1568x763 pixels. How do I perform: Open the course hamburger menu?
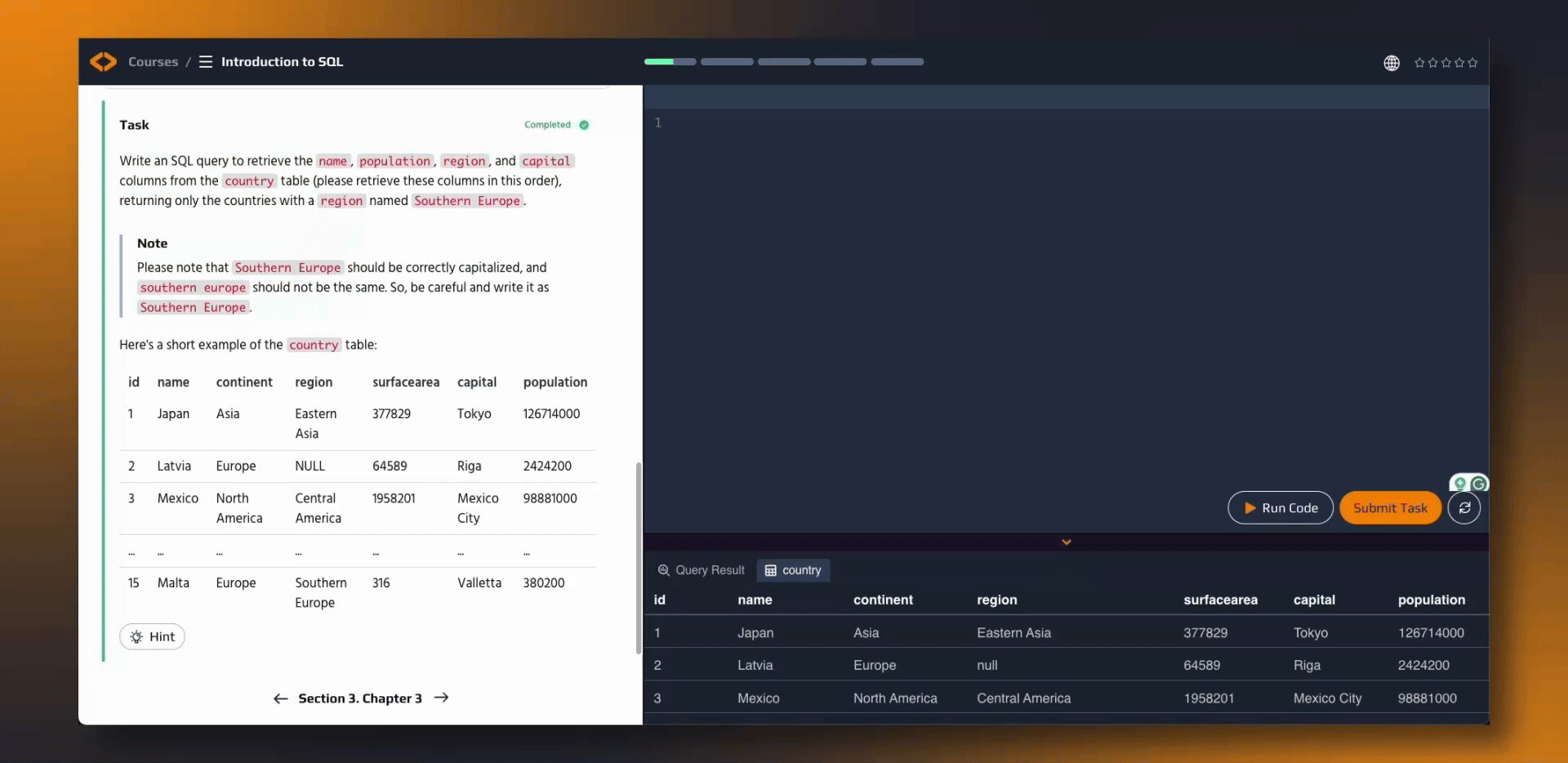206,62
